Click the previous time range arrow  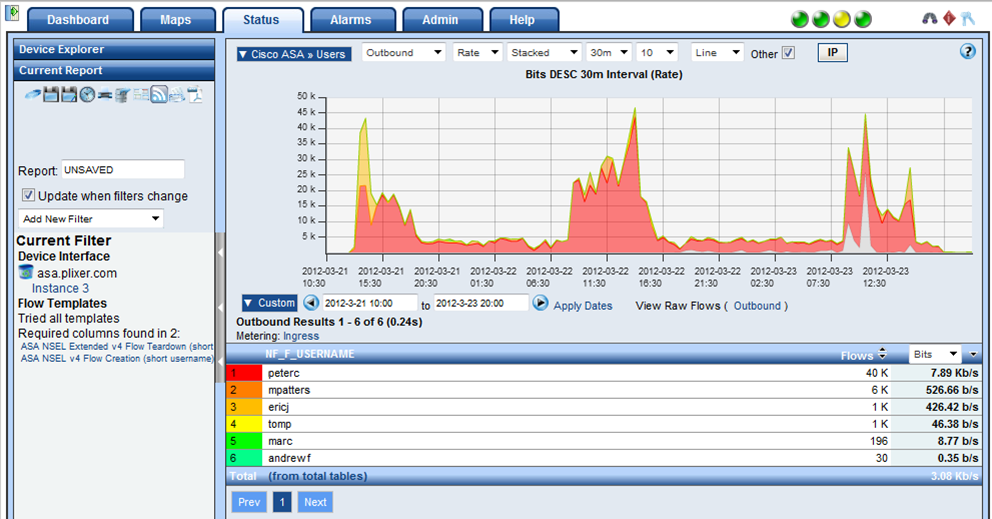[310, 303]
